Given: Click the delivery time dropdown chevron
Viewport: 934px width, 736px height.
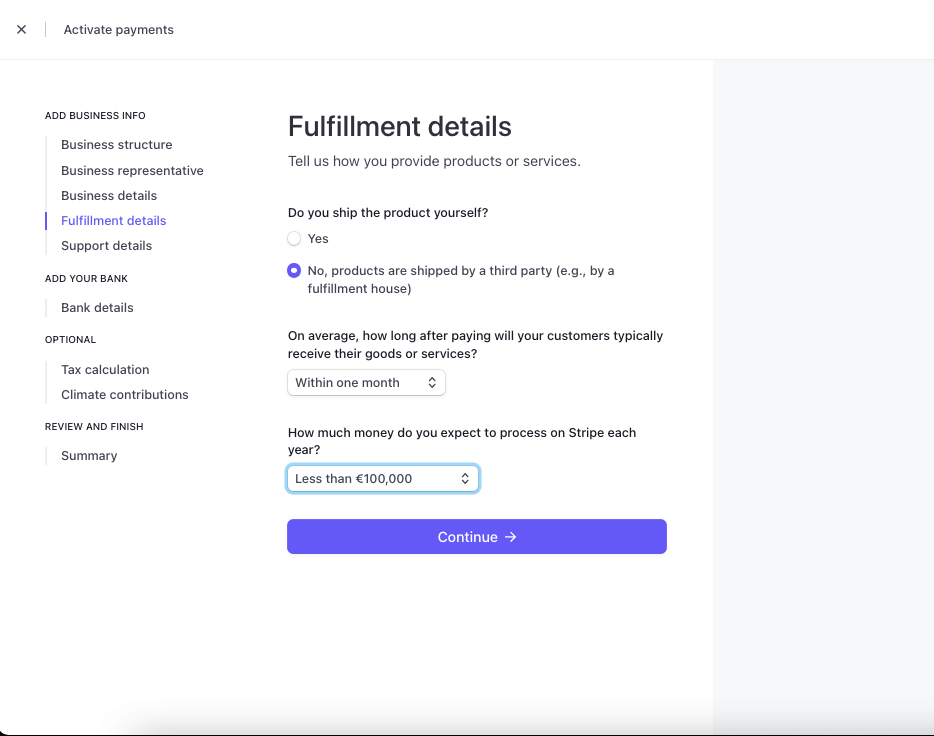Looking at the screenshot, I should [x=432, y=383].
